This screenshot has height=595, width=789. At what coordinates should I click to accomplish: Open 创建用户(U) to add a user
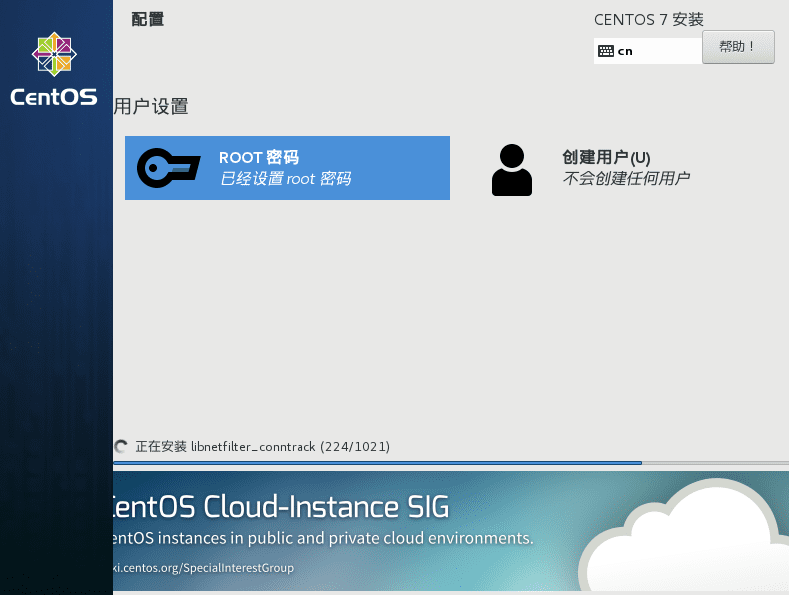coord(606,157)
